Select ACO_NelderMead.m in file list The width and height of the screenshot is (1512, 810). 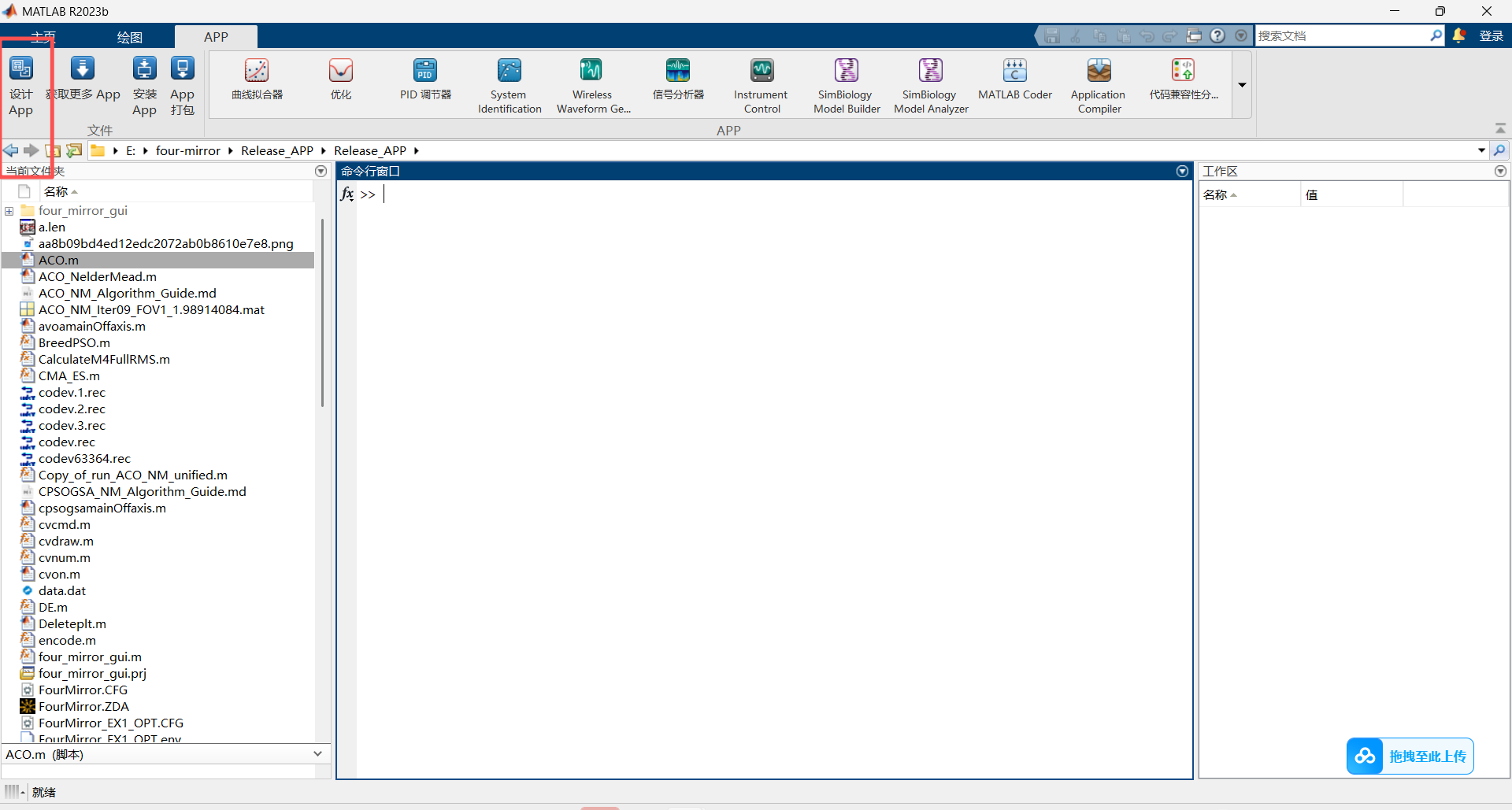click(98, 277)
